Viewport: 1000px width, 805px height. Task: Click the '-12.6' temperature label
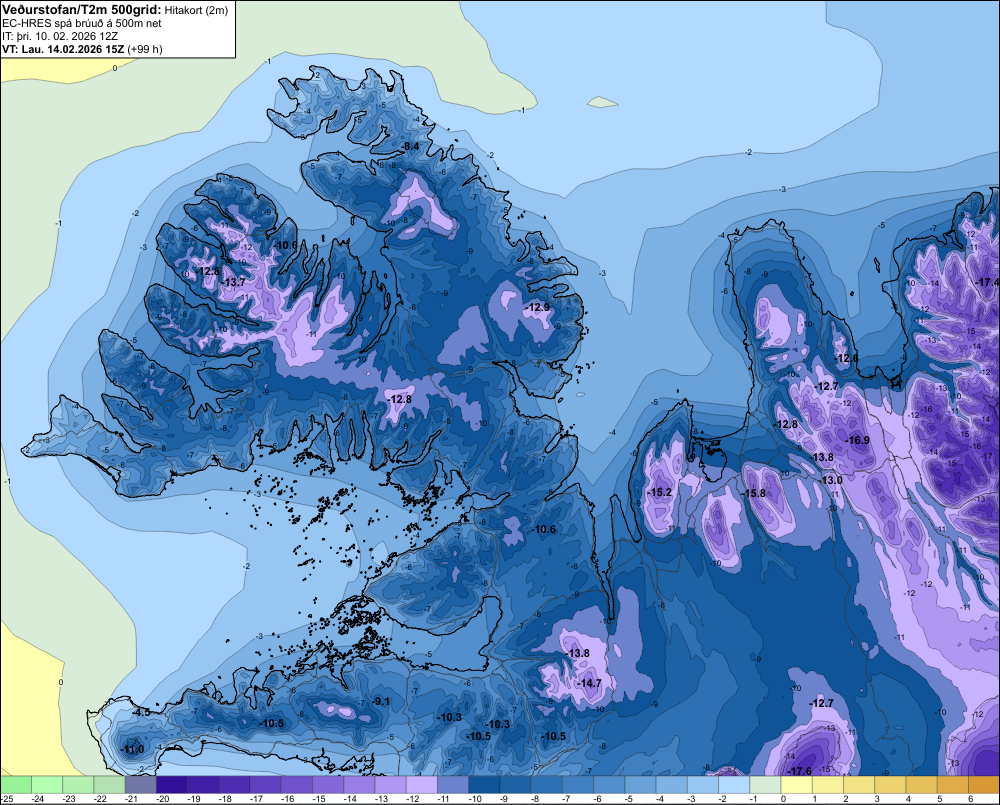pyautogui.click(x=846, y=358)
